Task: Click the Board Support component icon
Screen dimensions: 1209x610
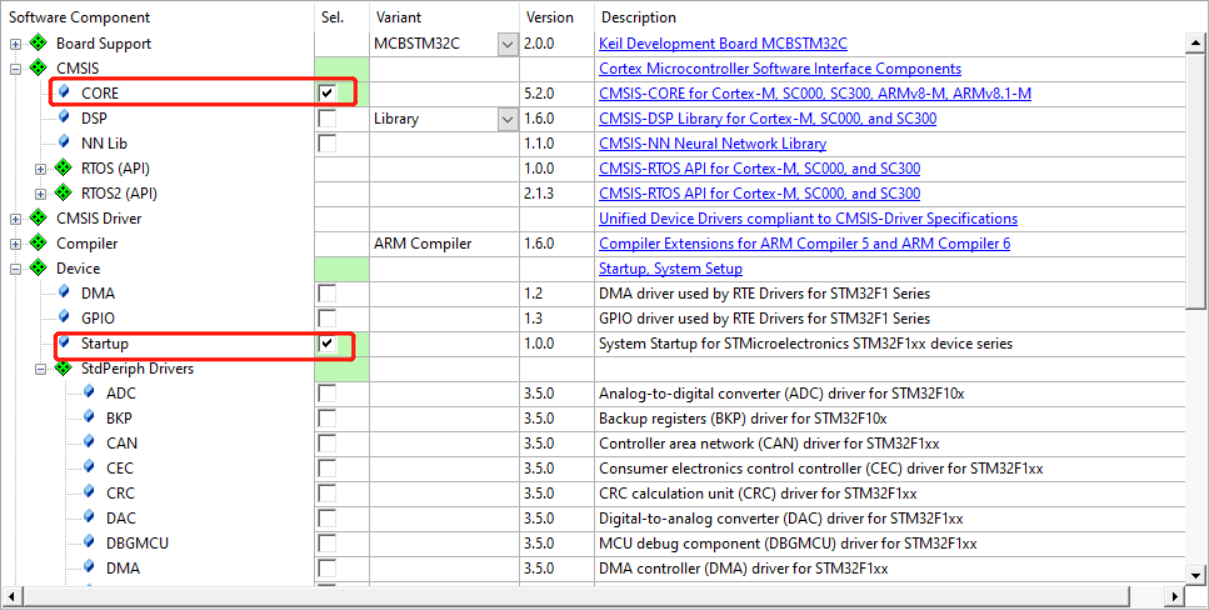Action: pyautogui.click(x=36, y=43)
